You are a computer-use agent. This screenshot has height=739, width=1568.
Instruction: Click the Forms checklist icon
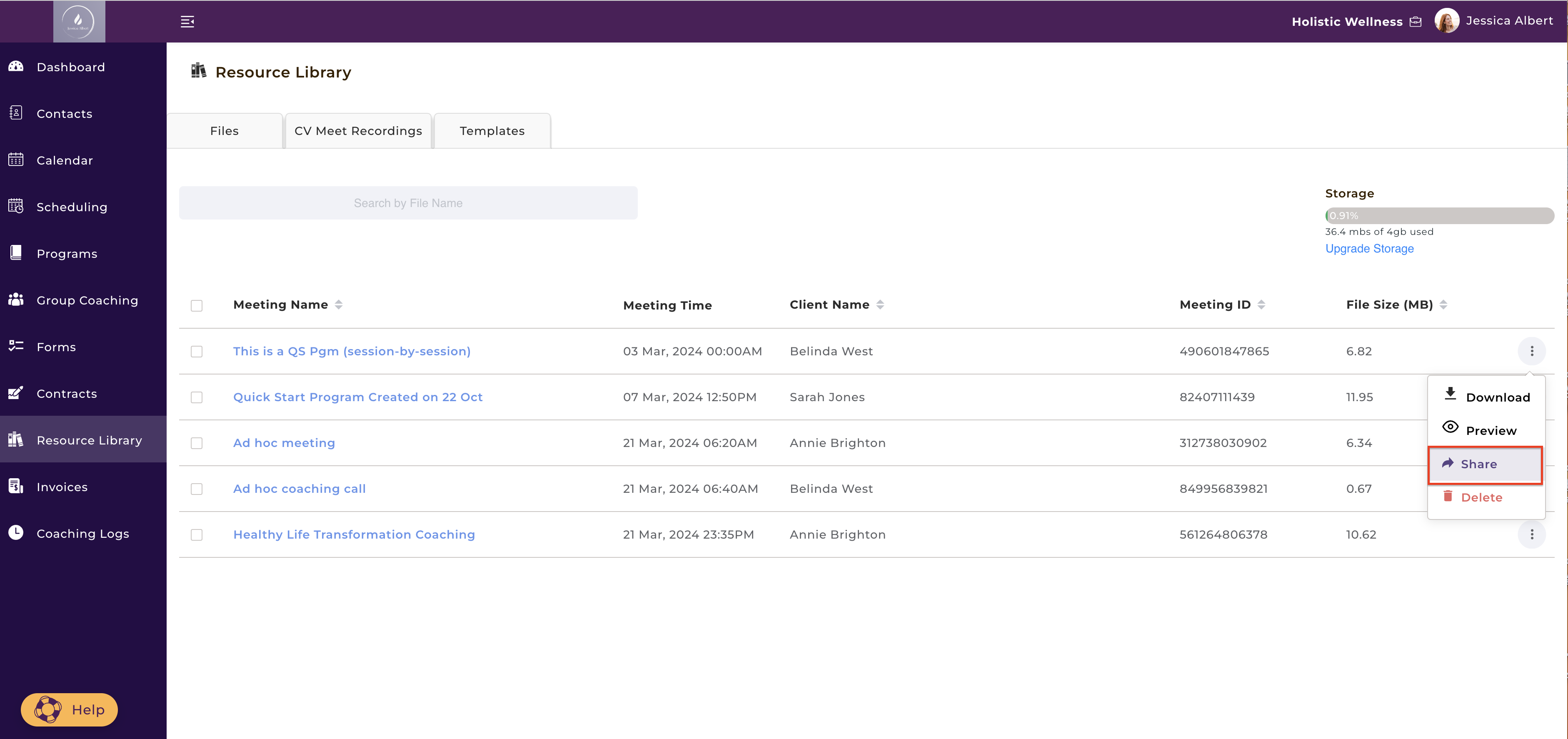16,346
